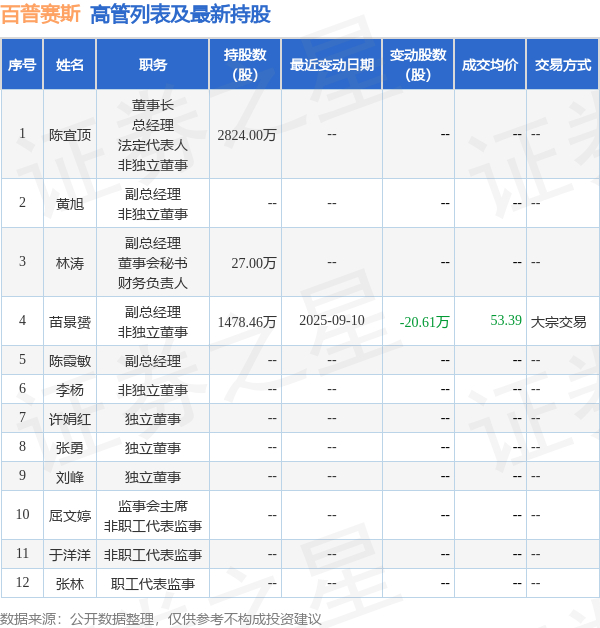Click the holding value 27.00万
The width and height of the screenshot is (600, 628).
pos(254,263)
